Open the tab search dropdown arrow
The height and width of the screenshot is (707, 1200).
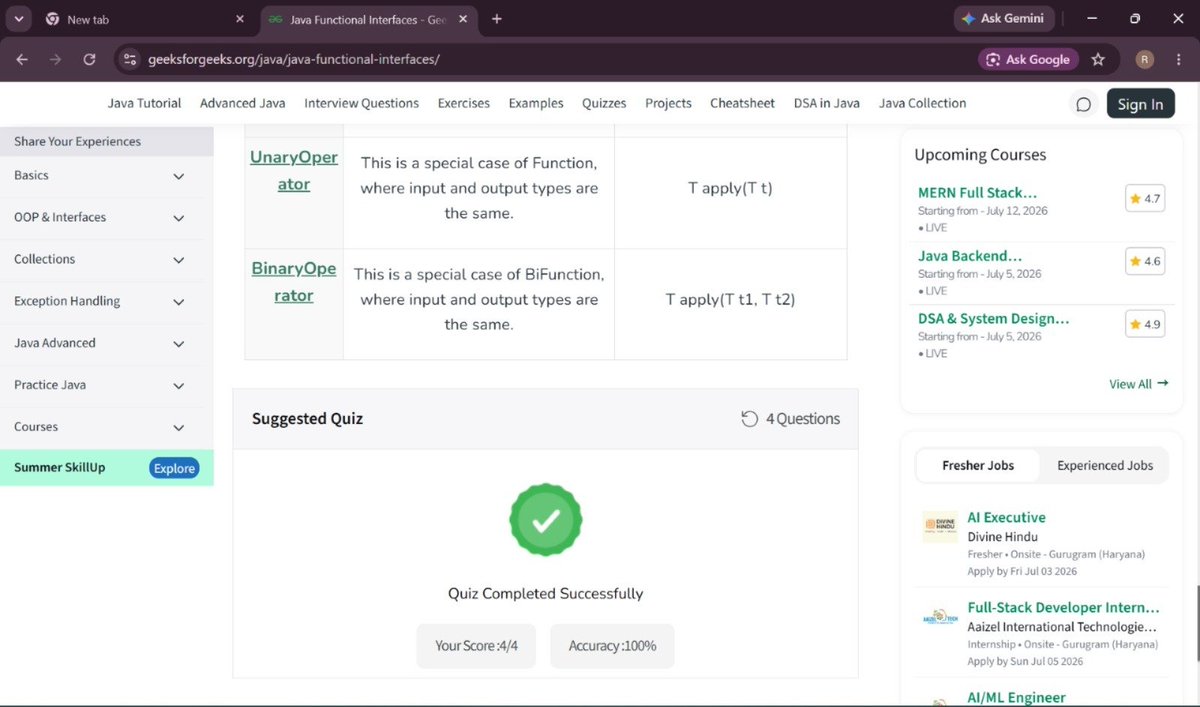pyautogui.click(x=19, y=19)
